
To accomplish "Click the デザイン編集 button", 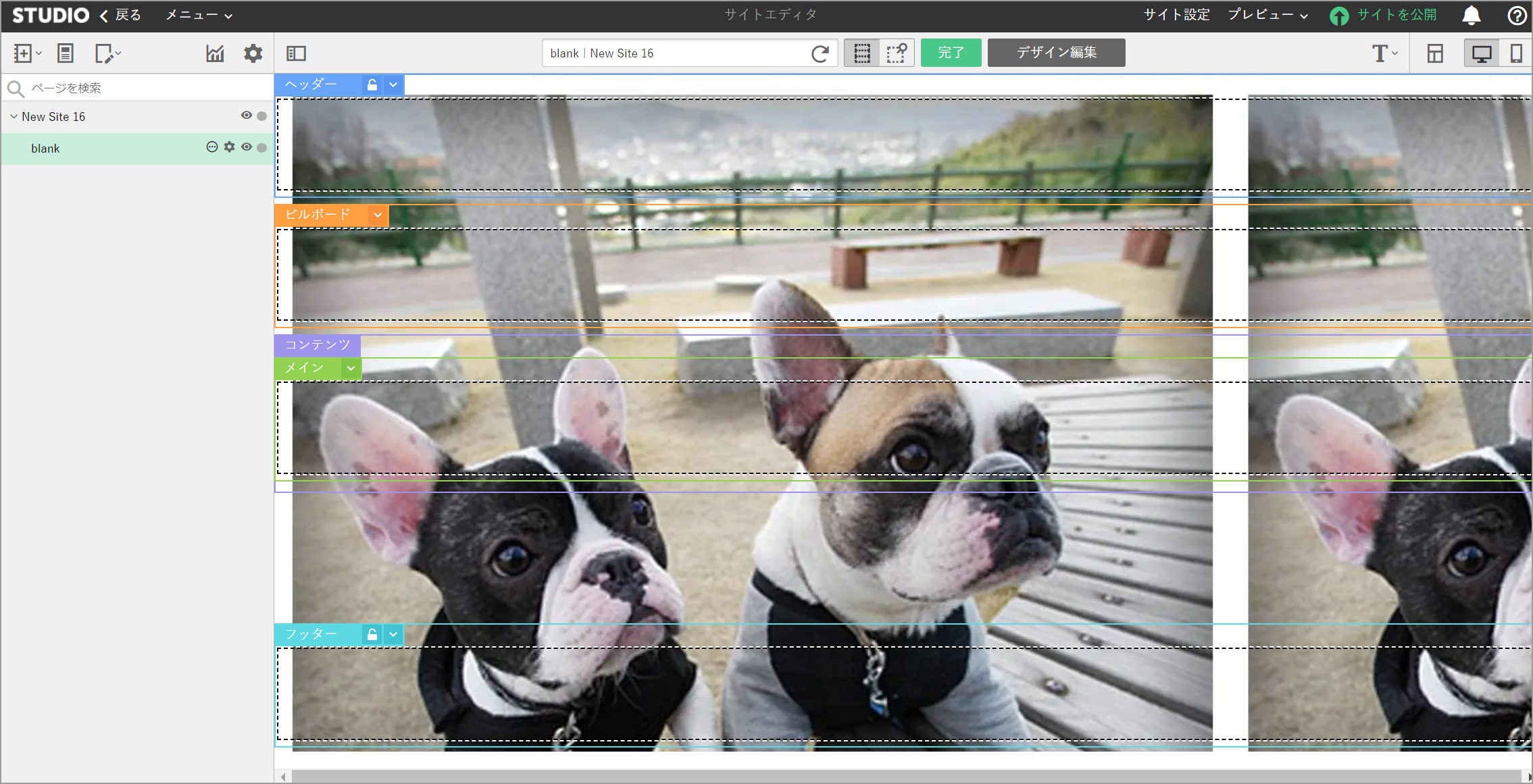I will tap(1056, 53).
